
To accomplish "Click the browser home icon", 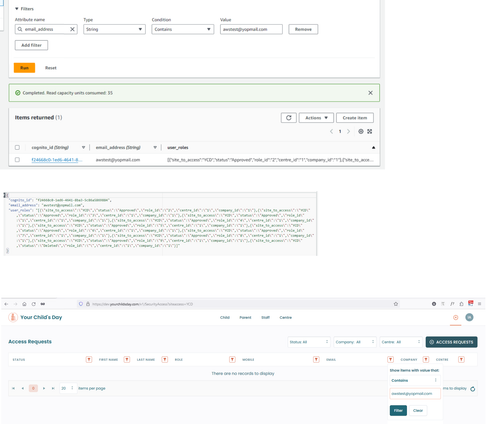I will (24, 304).
